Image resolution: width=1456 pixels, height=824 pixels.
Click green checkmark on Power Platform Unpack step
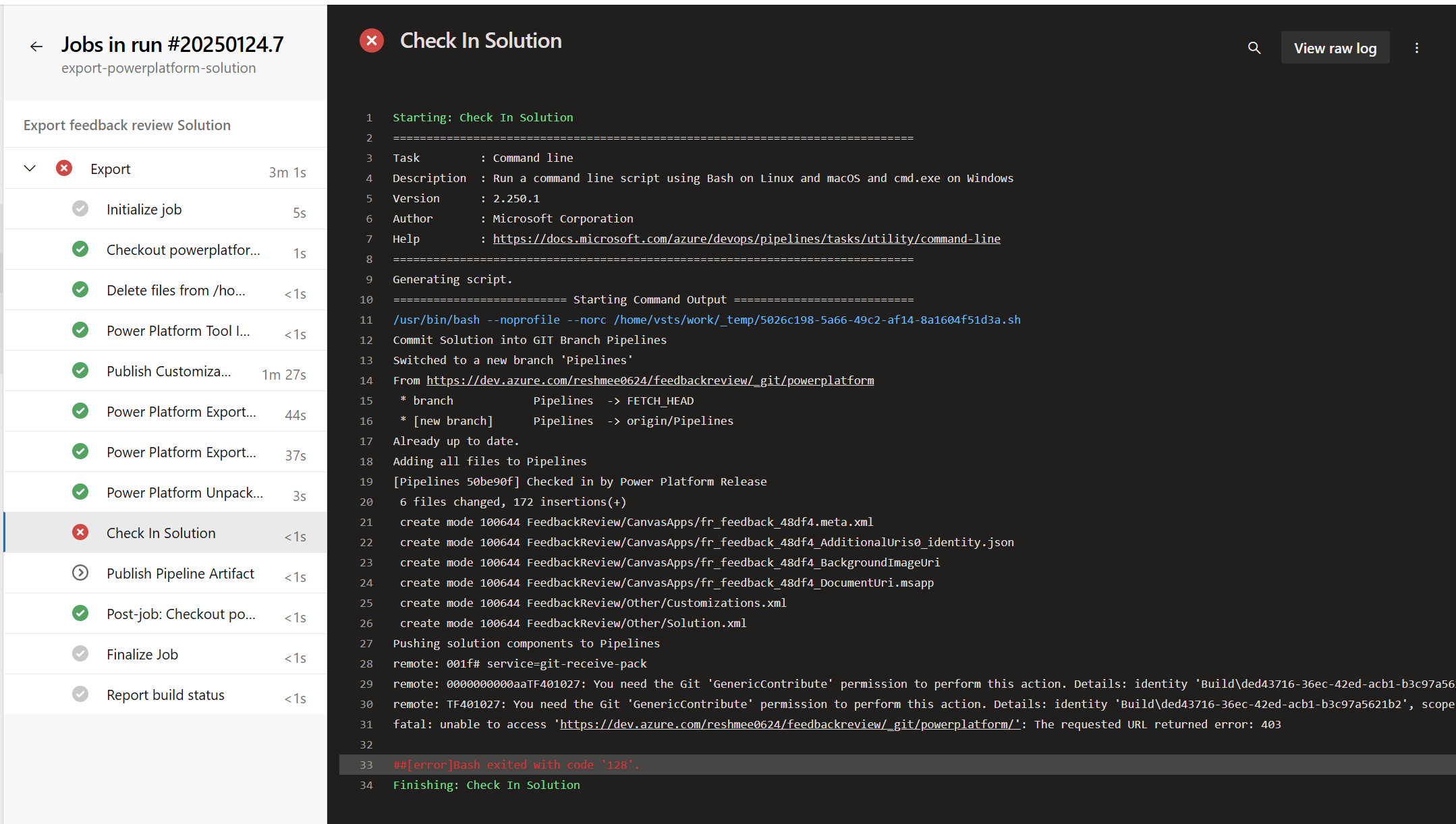(80, 492)
